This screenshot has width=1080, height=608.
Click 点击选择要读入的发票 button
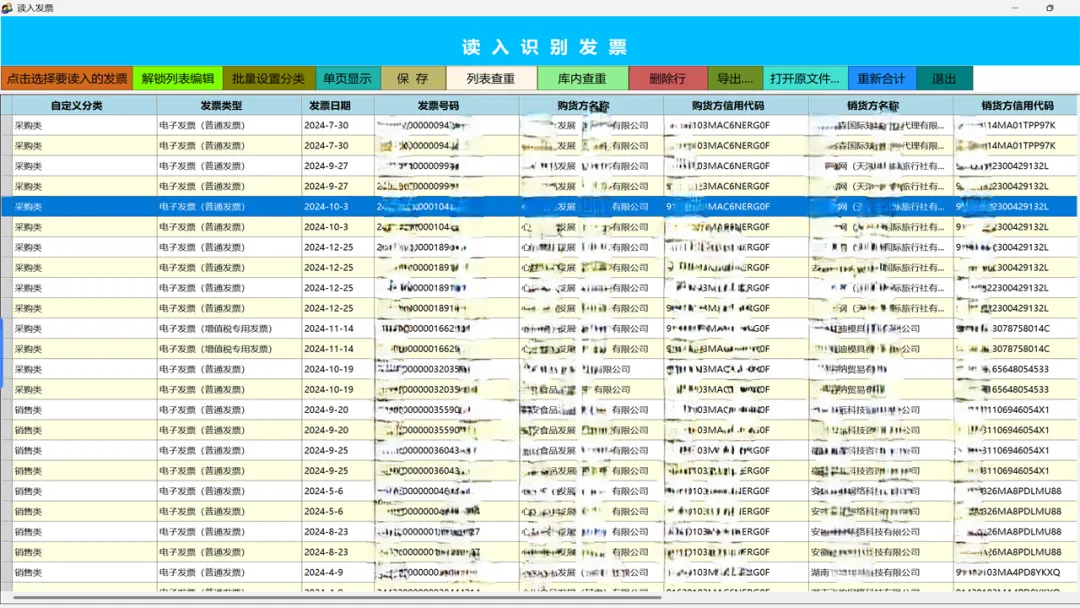pos(67,78)
